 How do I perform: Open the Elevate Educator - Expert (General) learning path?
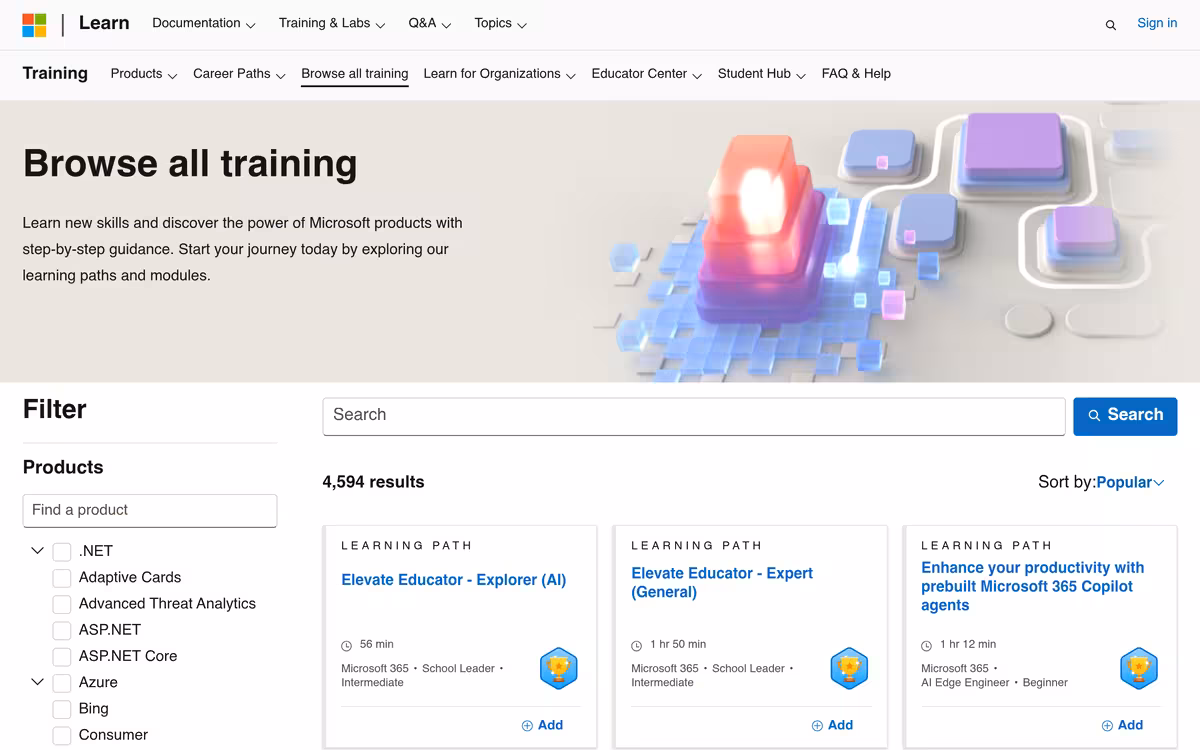click(x=722, y=583)
